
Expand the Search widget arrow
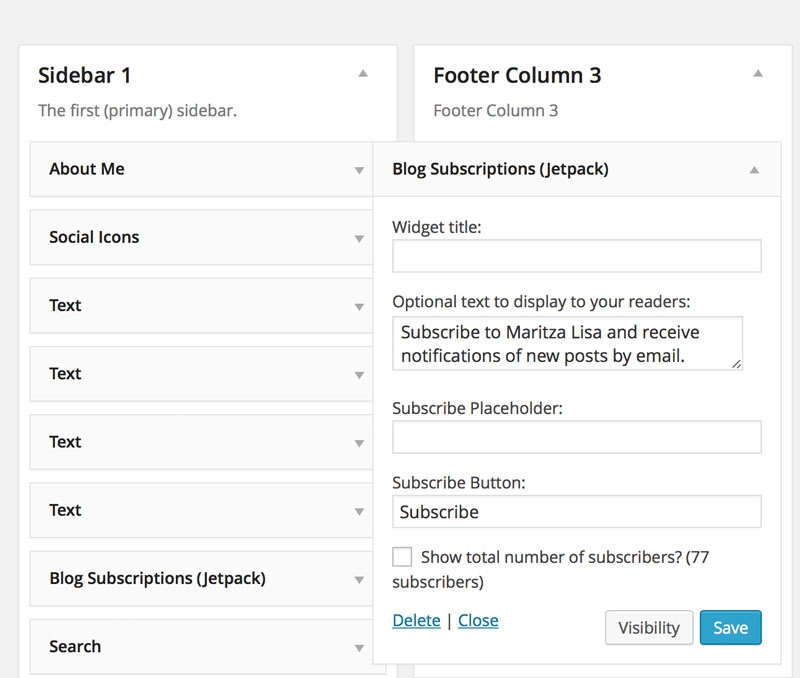click(359, 648)
